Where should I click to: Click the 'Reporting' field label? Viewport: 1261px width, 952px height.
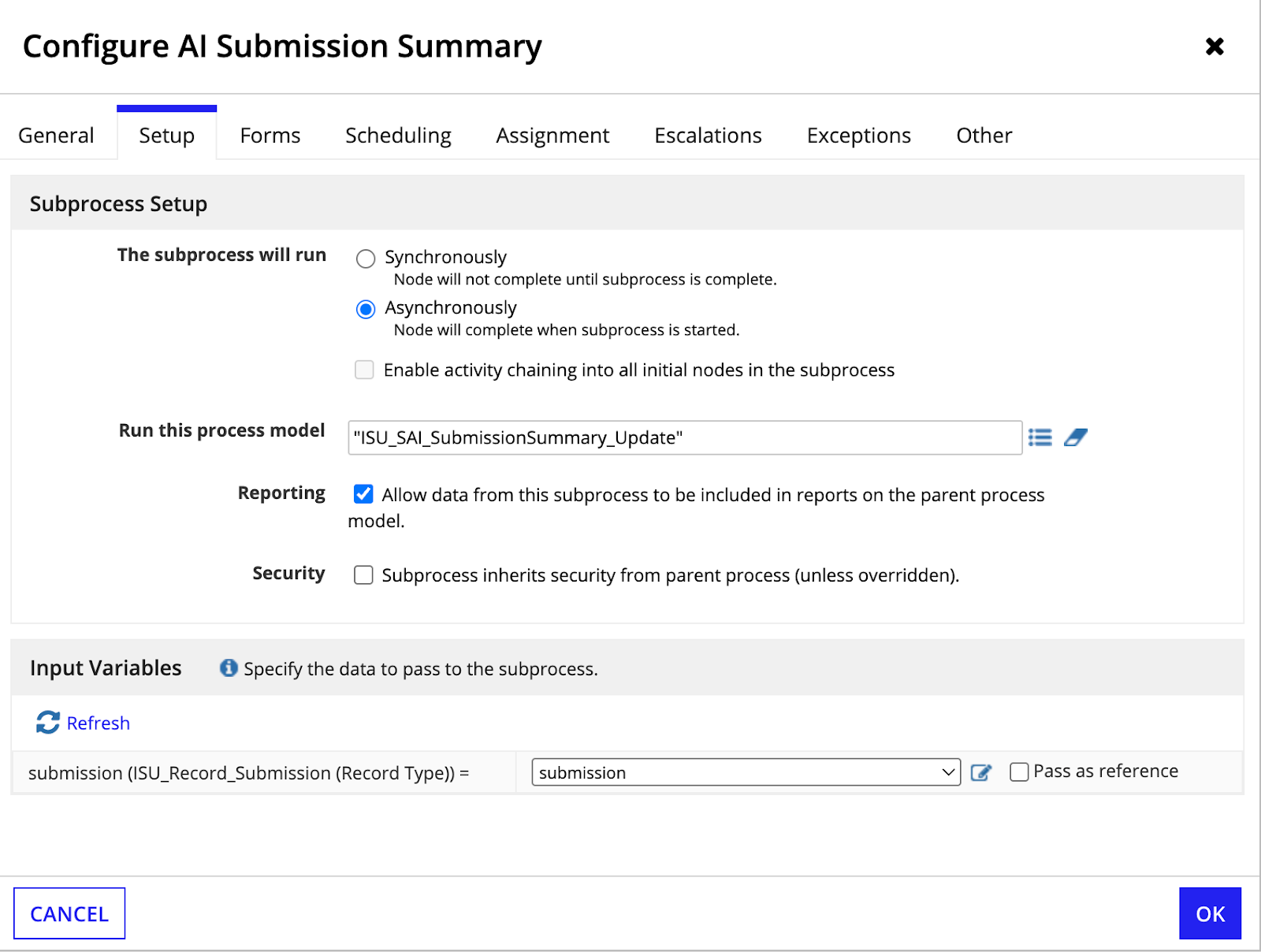point(281,493)
